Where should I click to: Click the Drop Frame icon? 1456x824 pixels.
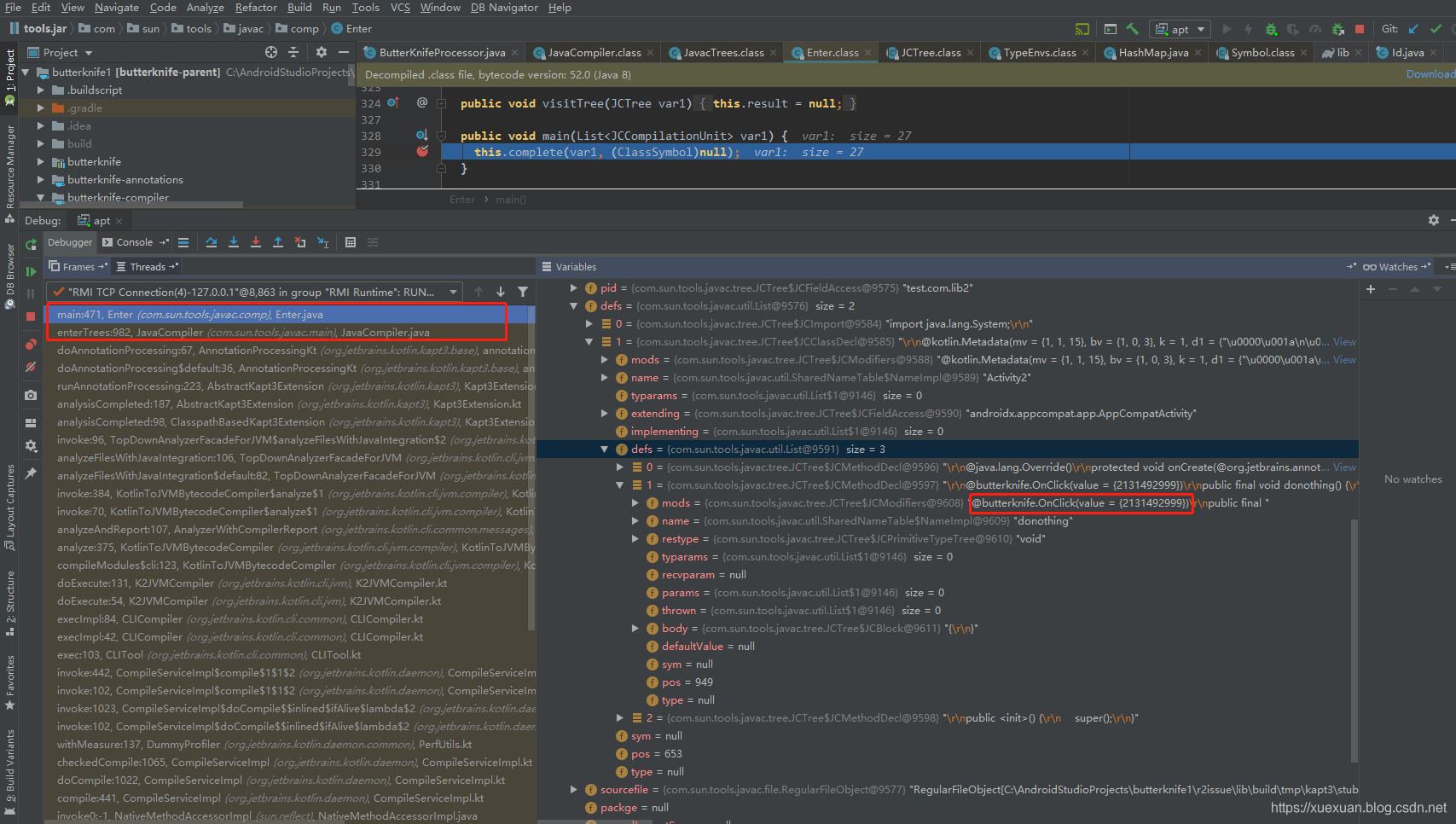pyautogui.click(x=300, y=242)
